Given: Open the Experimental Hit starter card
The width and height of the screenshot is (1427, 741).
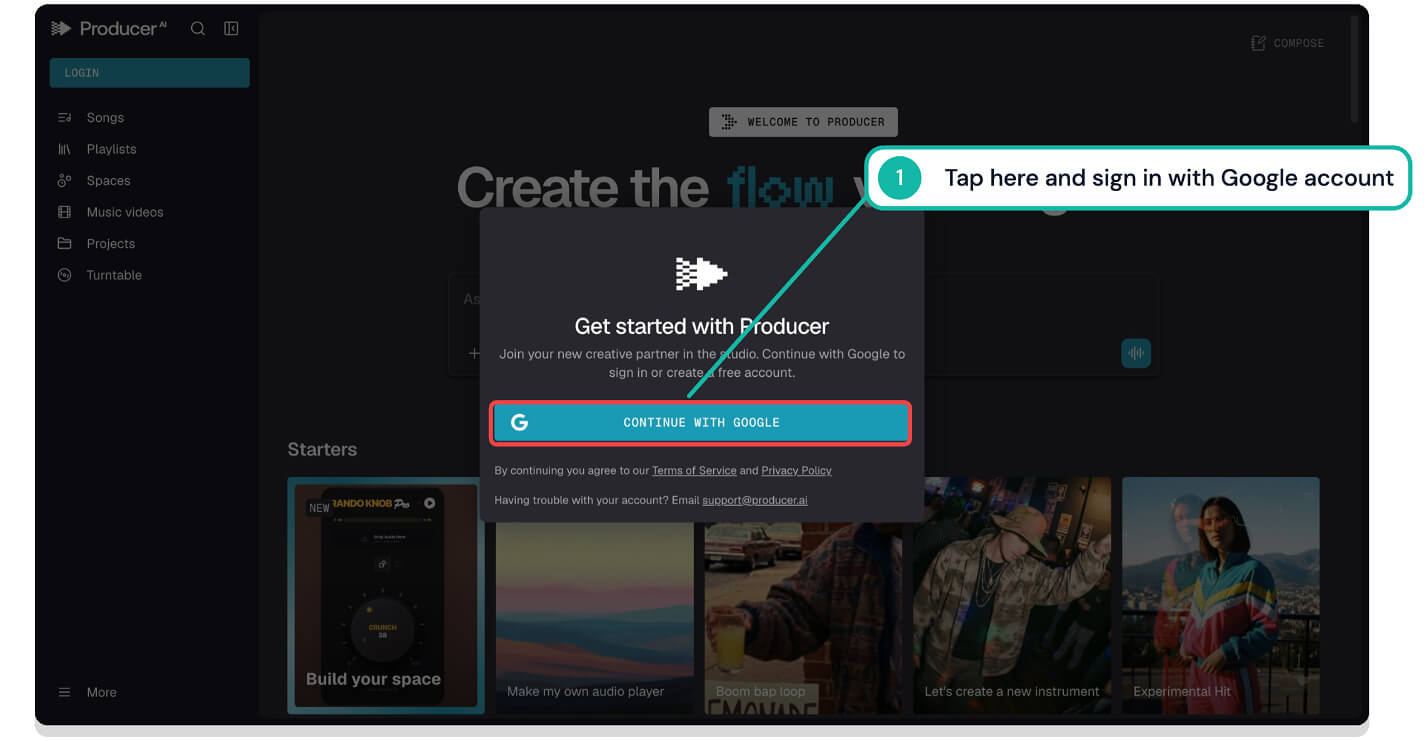Looking at the screenshot, I should pos(1221,595).
